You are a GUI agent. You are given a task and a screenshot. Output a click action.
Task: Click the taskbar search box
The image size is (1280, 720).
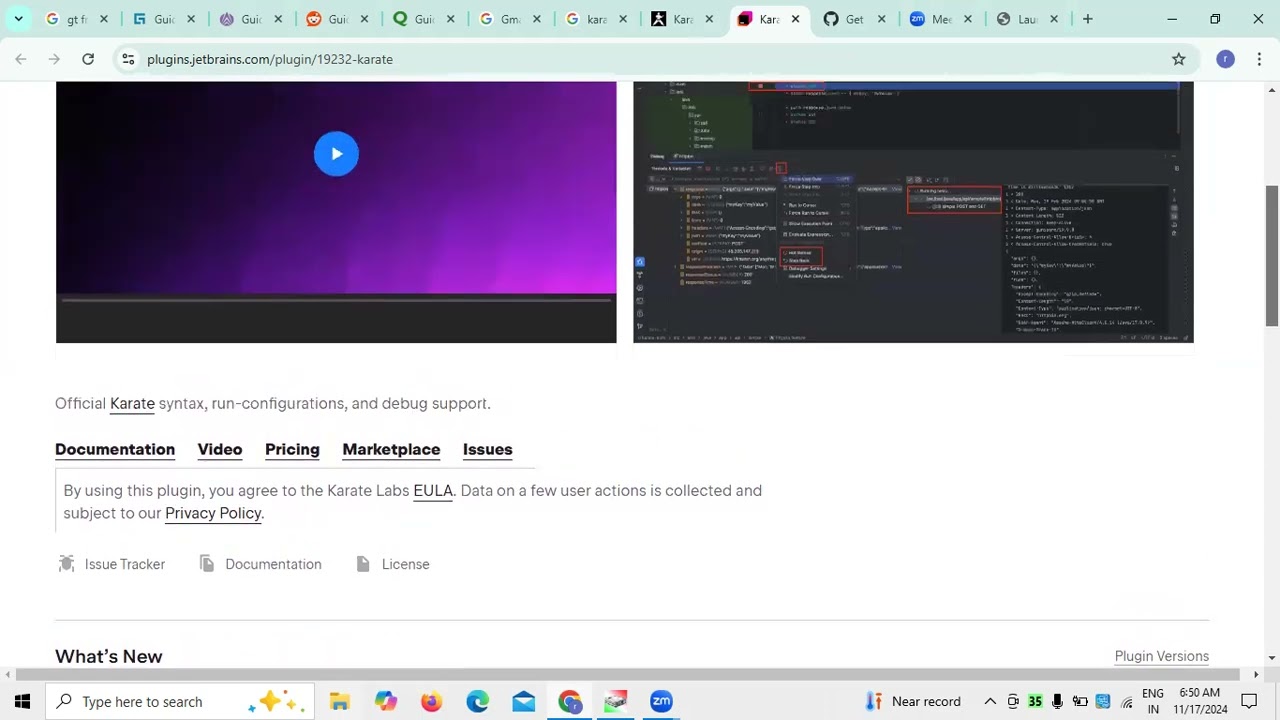coord(180,701)
